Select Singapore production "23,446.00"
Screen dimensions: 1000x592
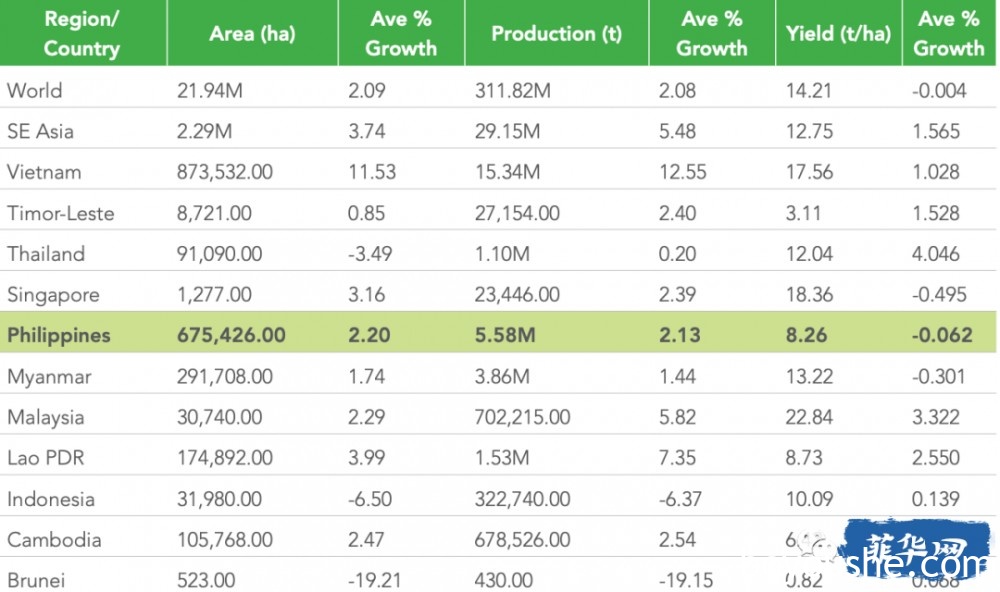coord(517,295)
